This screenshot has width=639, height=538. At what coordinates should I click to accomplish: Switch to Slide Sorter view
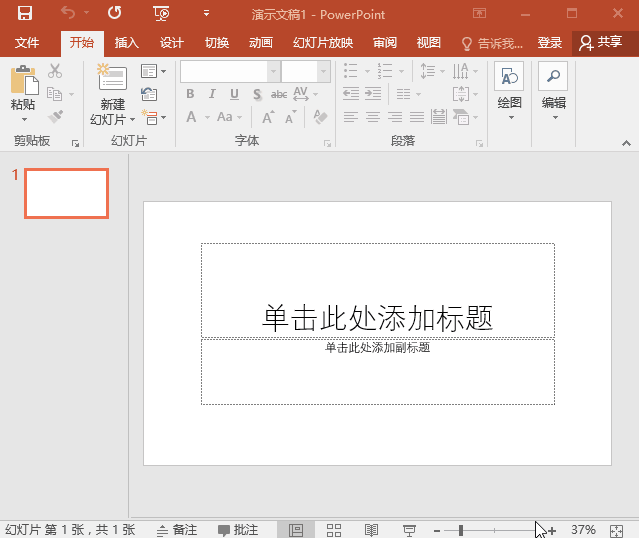click(x=334, y=530)
